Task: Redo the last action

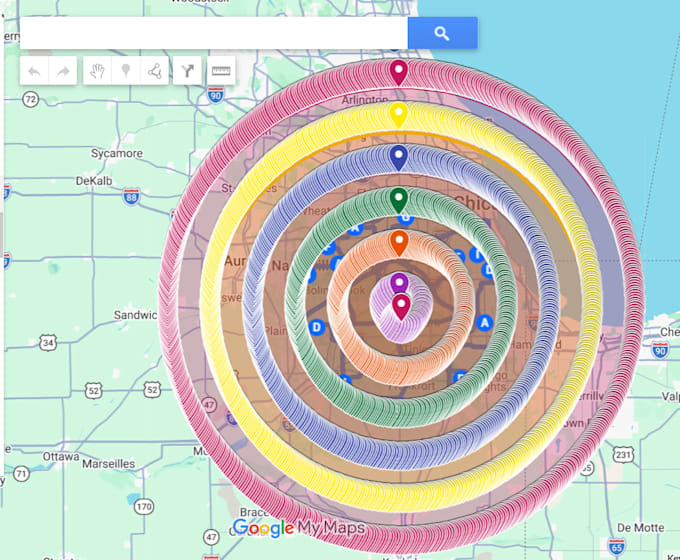Action: [63, 71]
